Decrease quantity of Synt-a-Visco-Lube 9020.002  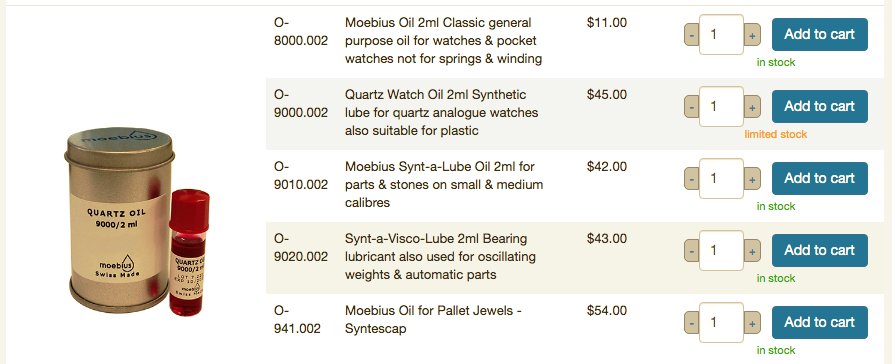point(692,250)
